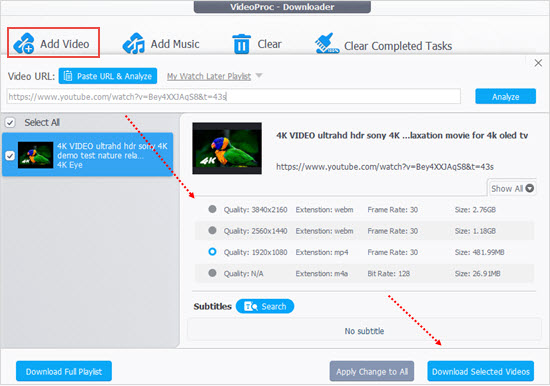Click the subtitle search magnifier icon
This screenshot has width=550, height=386.
pyautogui.click(x=251, y=306)
